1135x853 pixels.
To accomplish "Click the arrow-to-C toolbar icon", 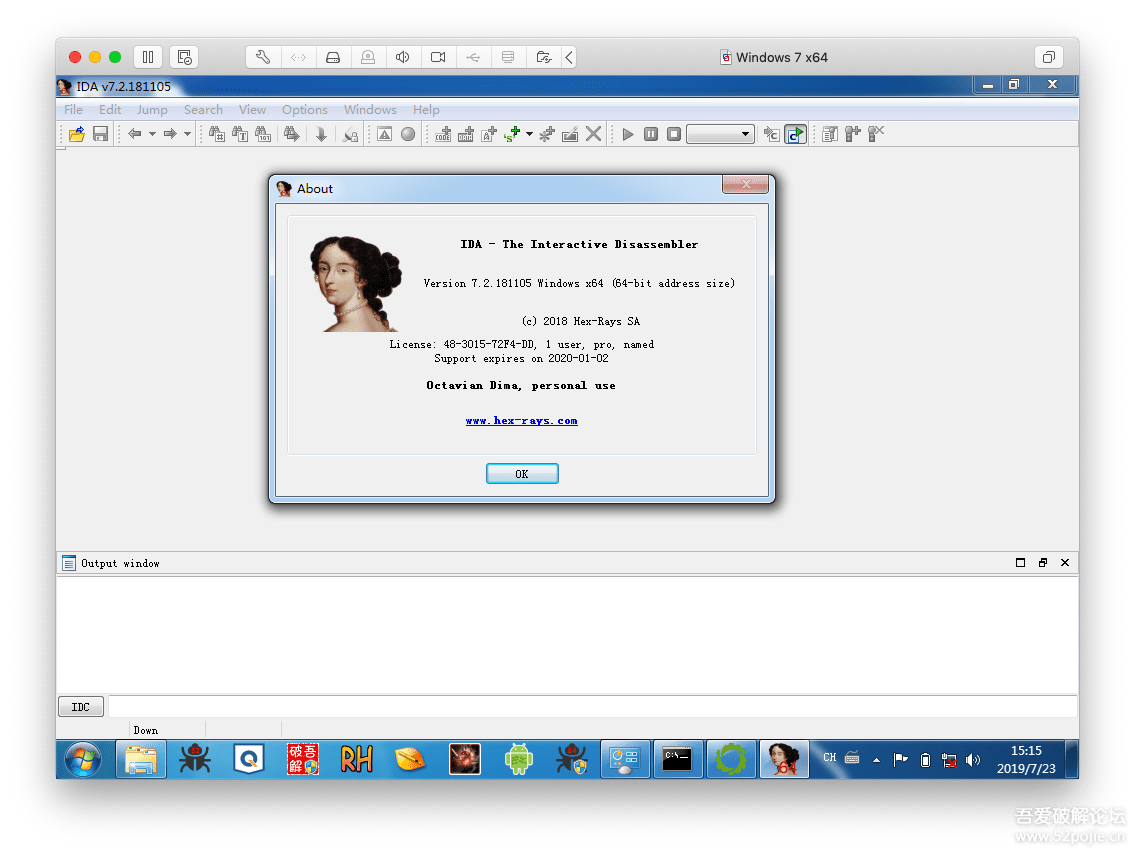I will tap(772, 135).
